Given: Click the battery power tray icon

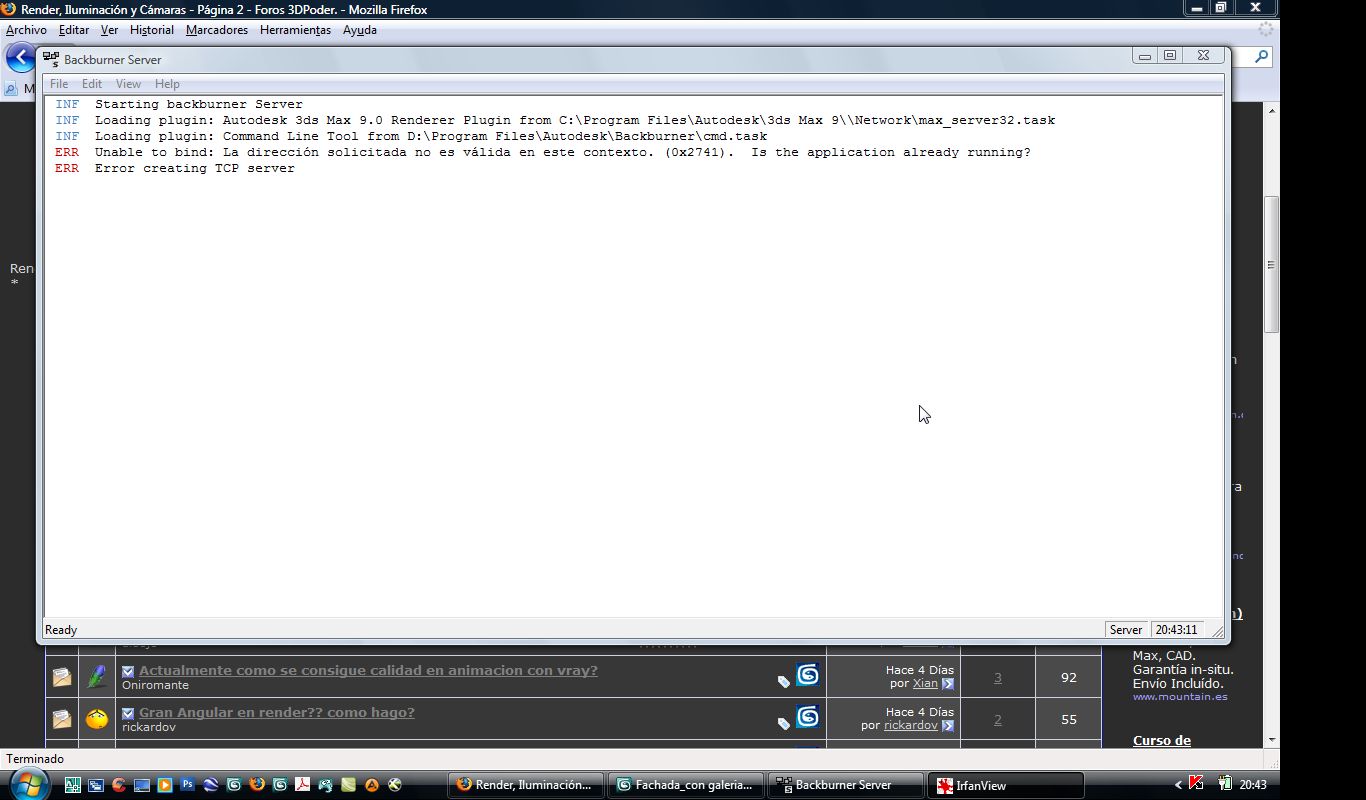Looking at the screenshot, I should (x=1224, y=784).
